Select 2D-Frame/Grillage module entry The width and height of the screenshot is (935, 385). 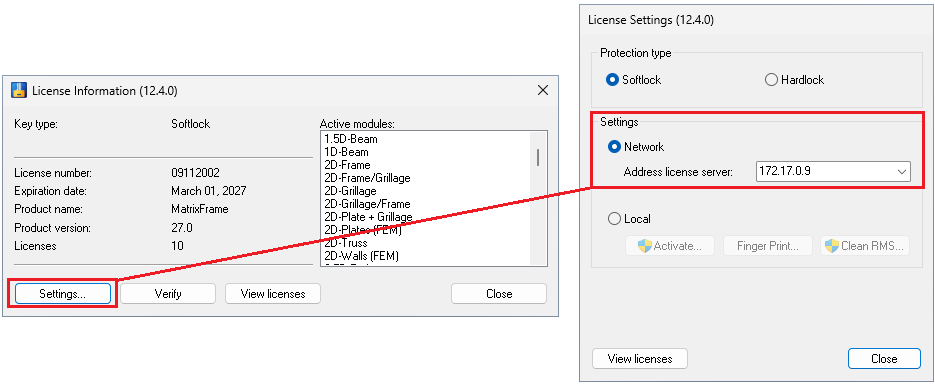(367, 178)
